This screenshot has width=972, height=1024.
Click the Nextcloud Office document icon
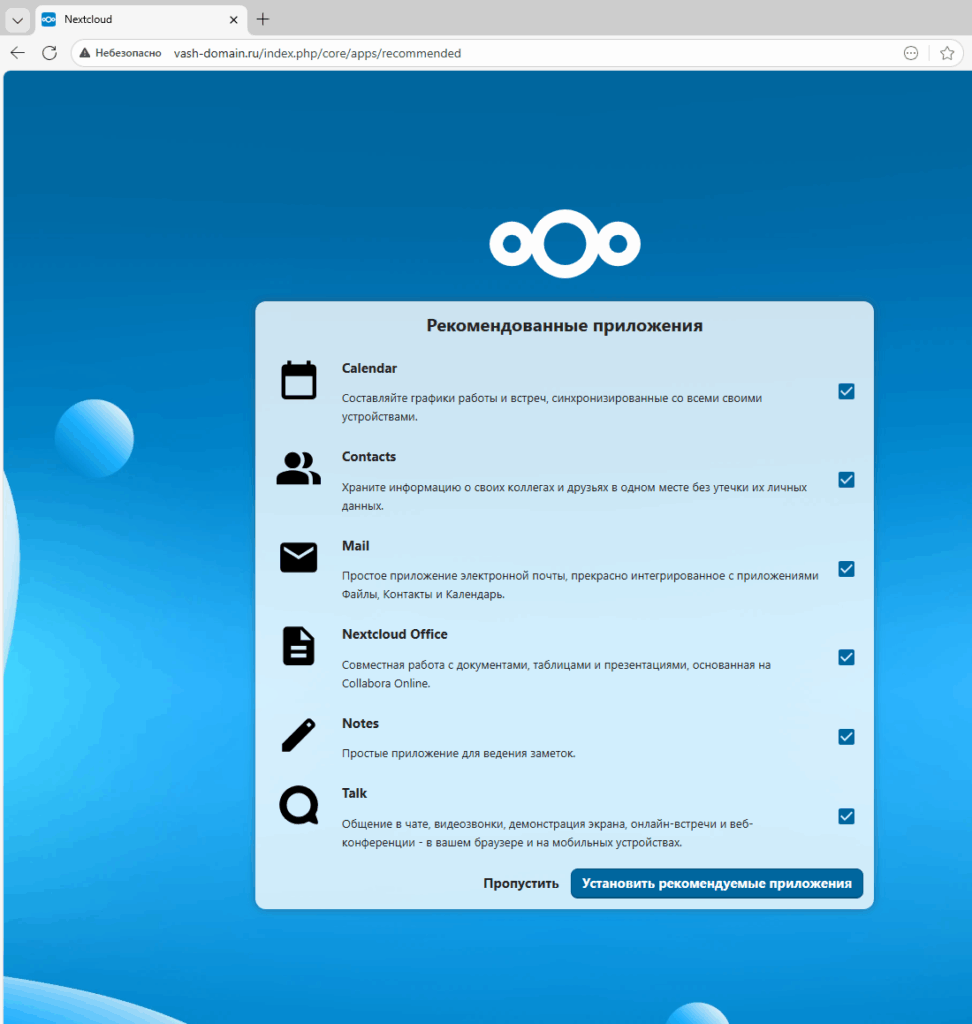[x=299, y=646]
